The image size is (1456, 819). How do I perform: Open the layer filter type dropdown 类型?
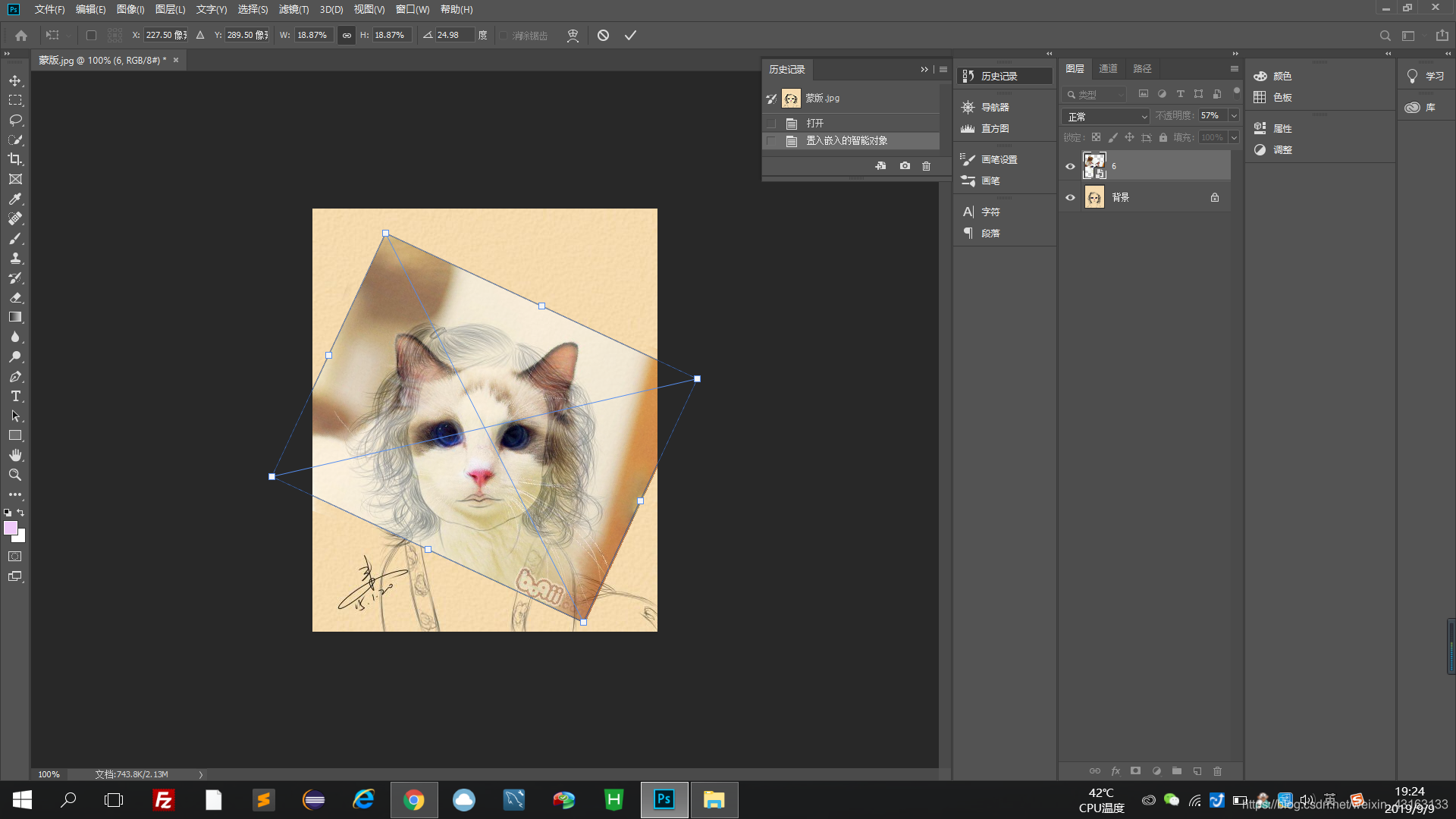1096,95
